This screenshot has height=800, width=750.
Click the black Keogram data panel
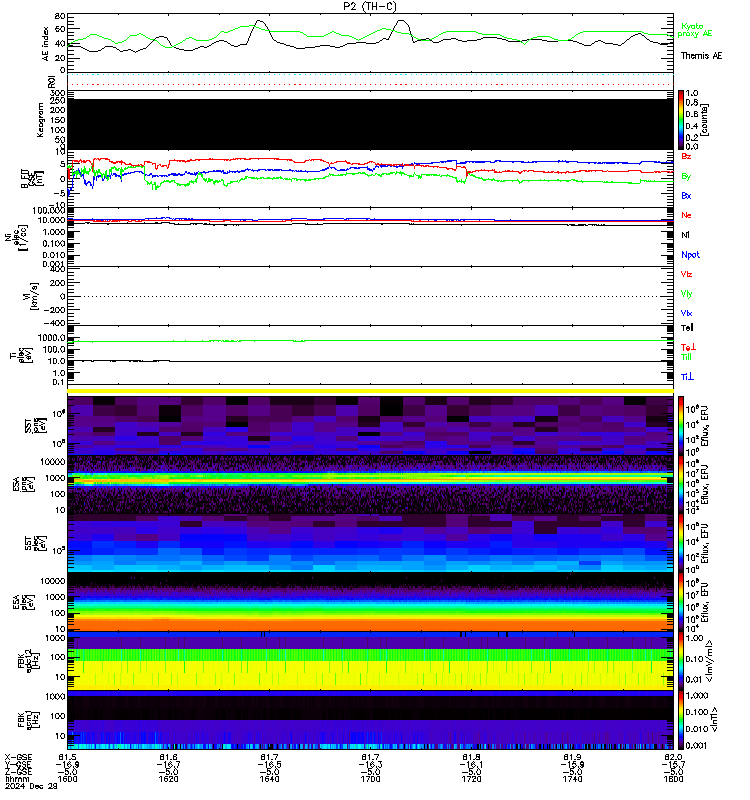click(370, 124)
